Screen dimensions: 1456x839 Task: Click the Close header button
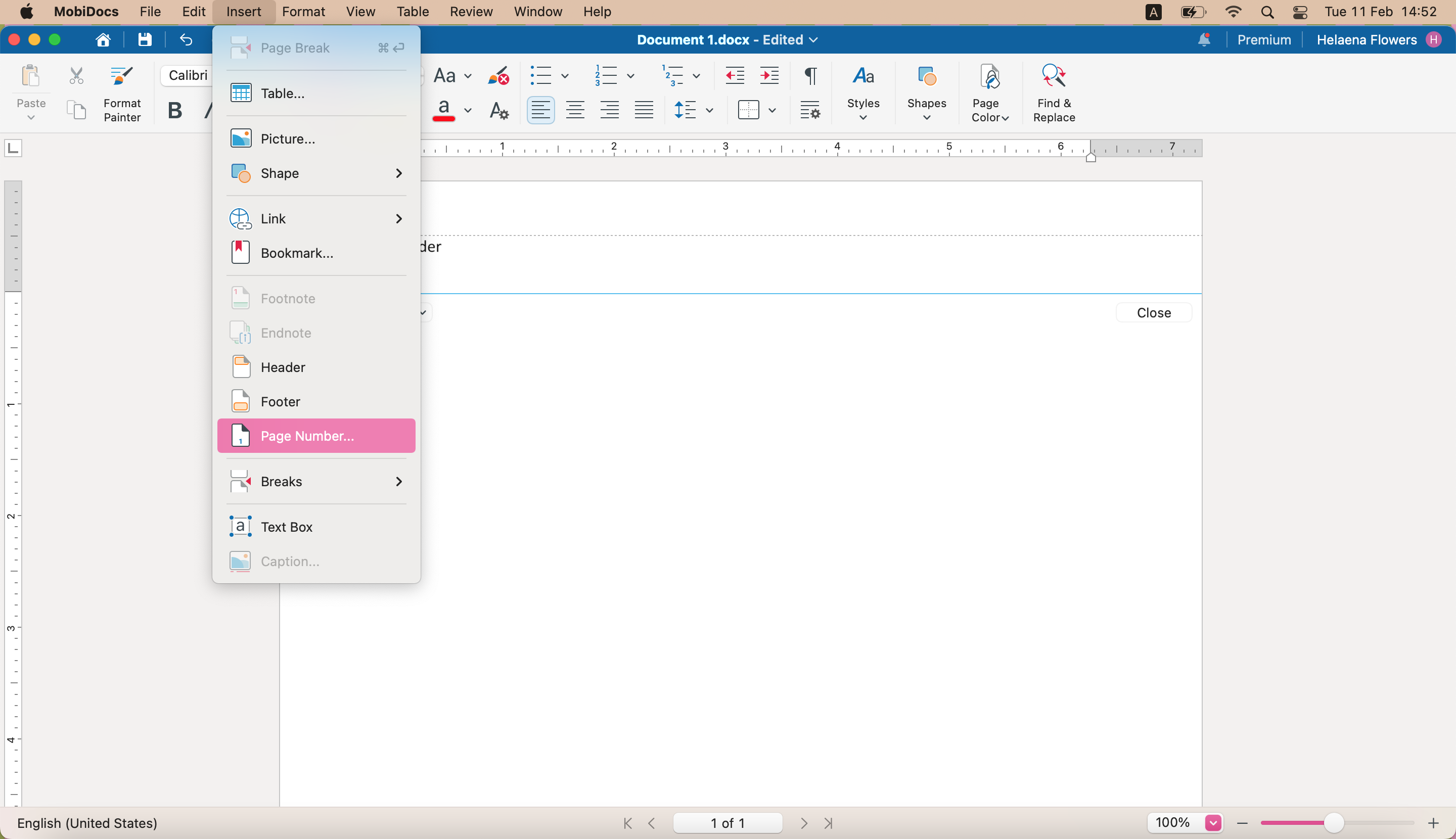point(1153,312)
